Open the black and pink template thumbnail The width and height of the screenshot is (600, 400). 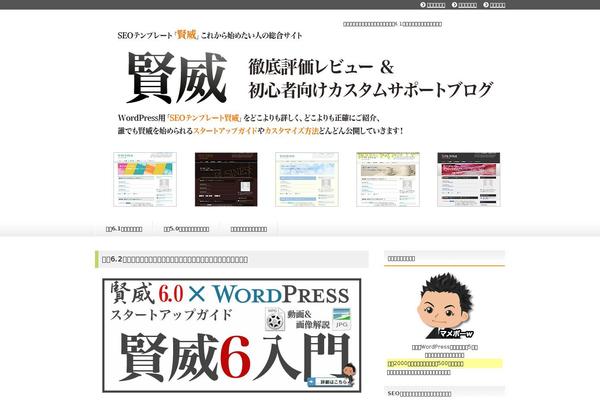pyautogui.click(x=469, y=179)
